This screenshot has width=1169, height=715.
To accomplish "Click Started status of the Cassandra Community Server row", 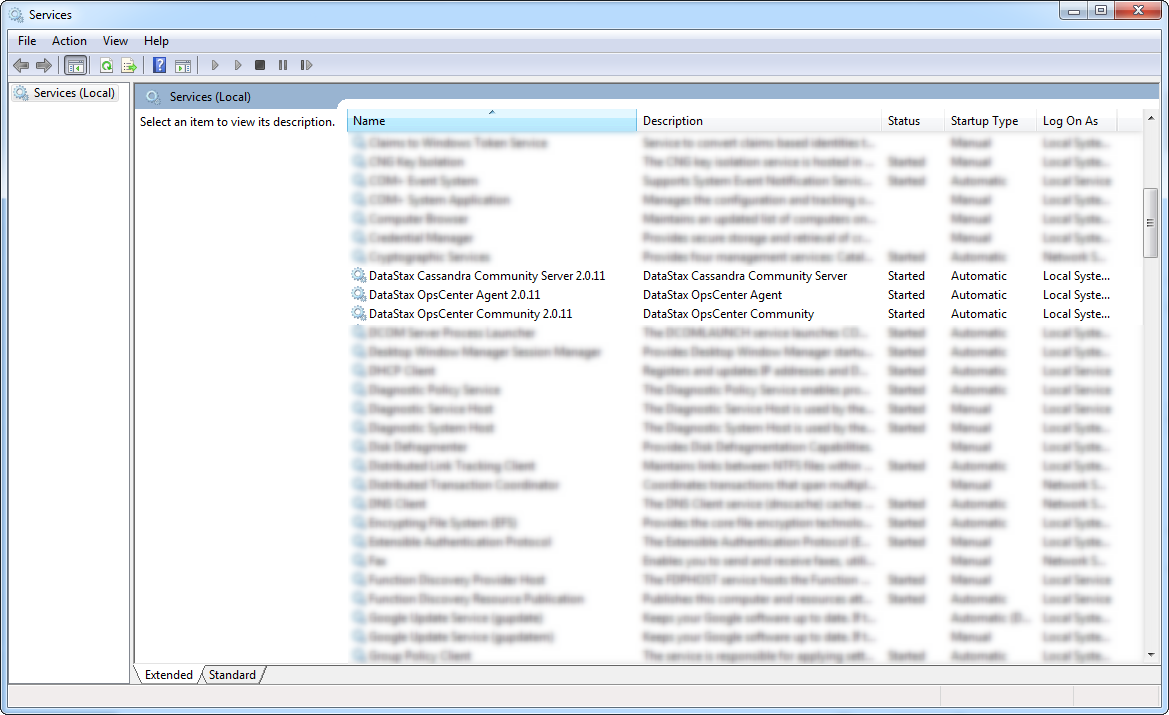I will (x=906, y=276).
